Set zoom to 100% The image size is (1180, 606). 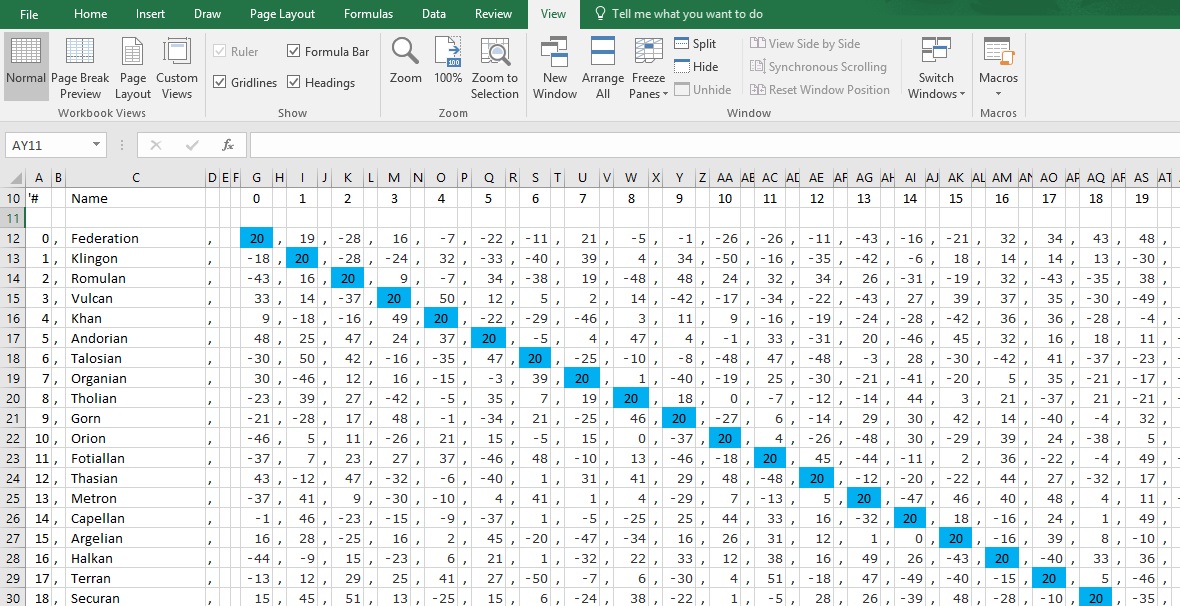[449, 60]
